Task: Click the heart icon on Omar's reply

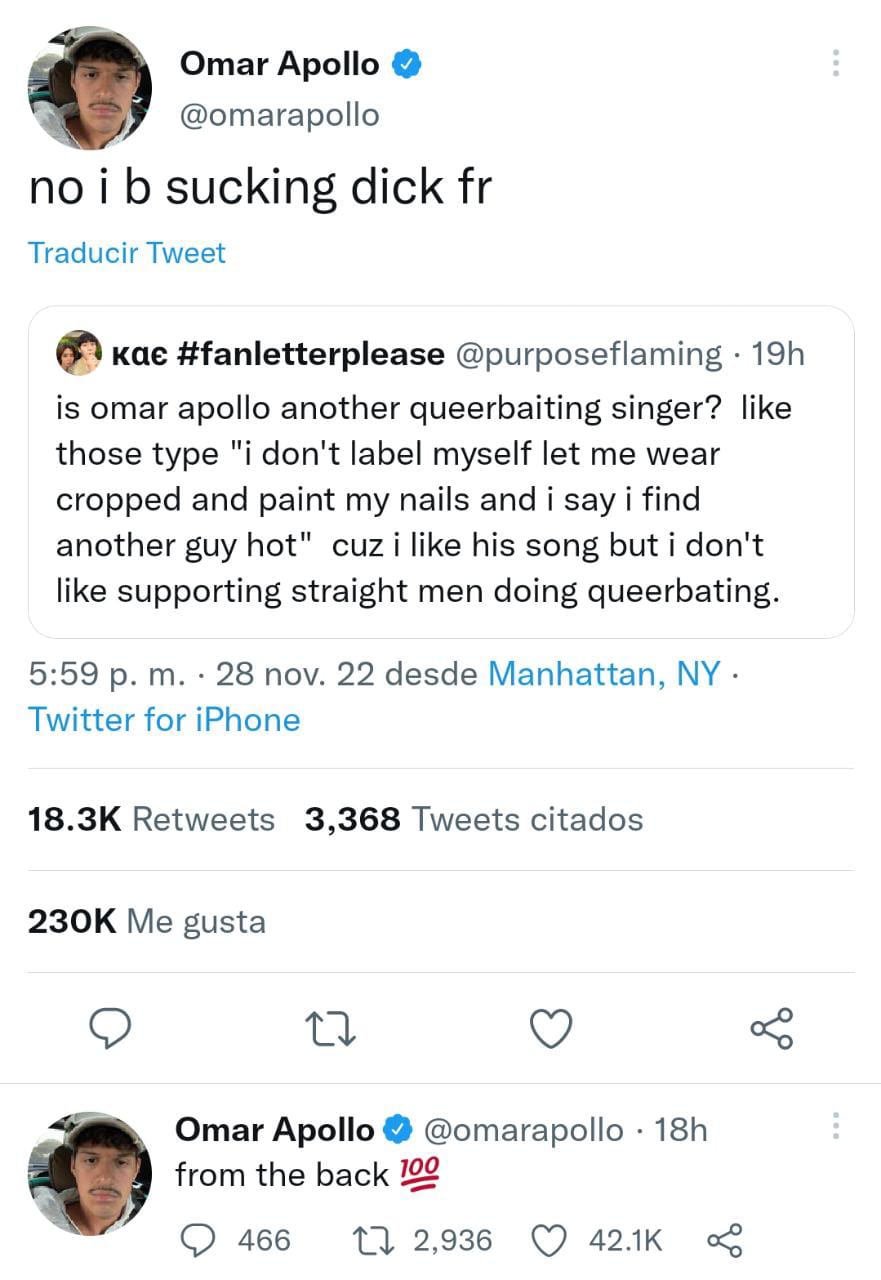Action: pos(548,1240)
